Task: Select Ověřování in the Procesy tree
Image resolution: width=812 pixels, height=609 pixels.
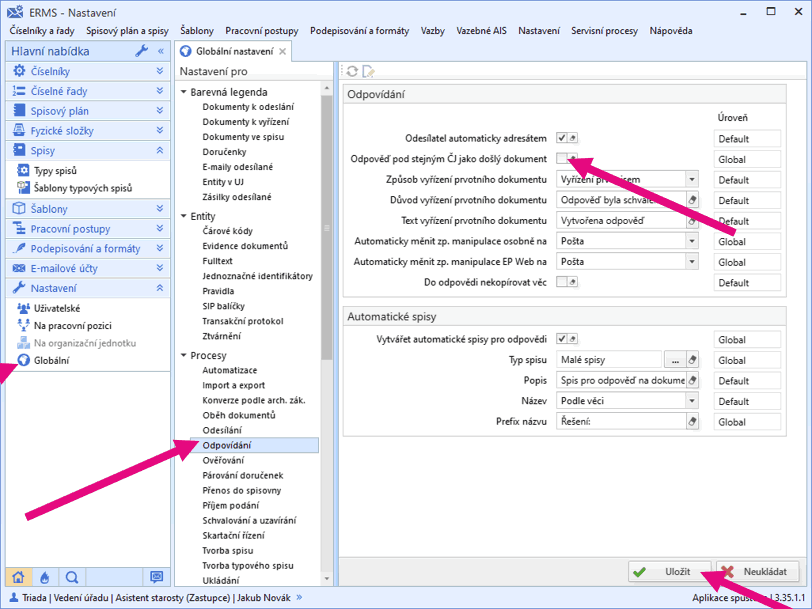Action: [223, 460]
